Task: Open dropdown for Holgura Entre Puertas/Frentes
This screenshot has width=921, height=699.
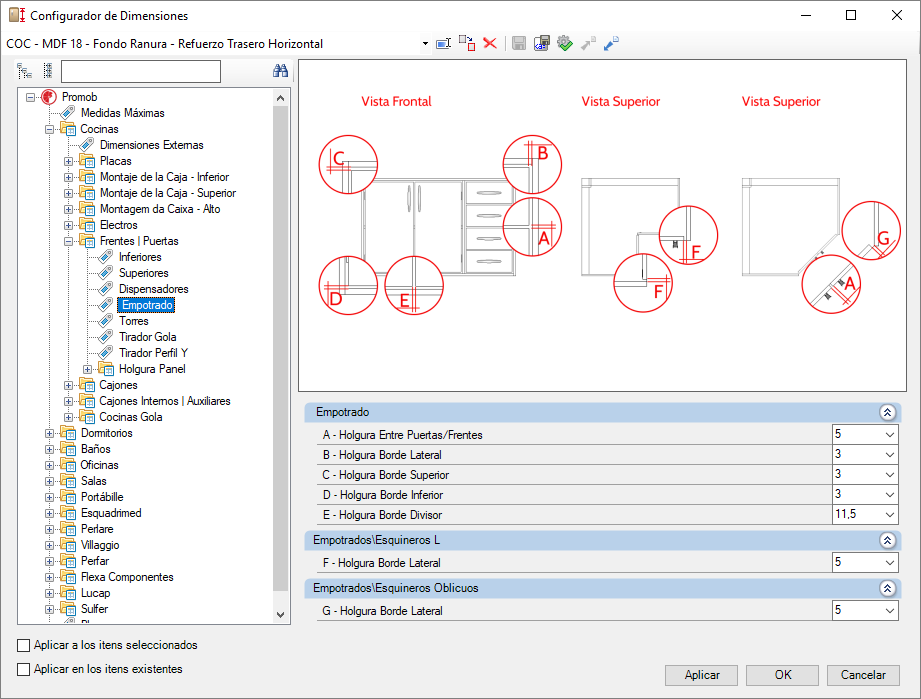Action: click(889, 435)
